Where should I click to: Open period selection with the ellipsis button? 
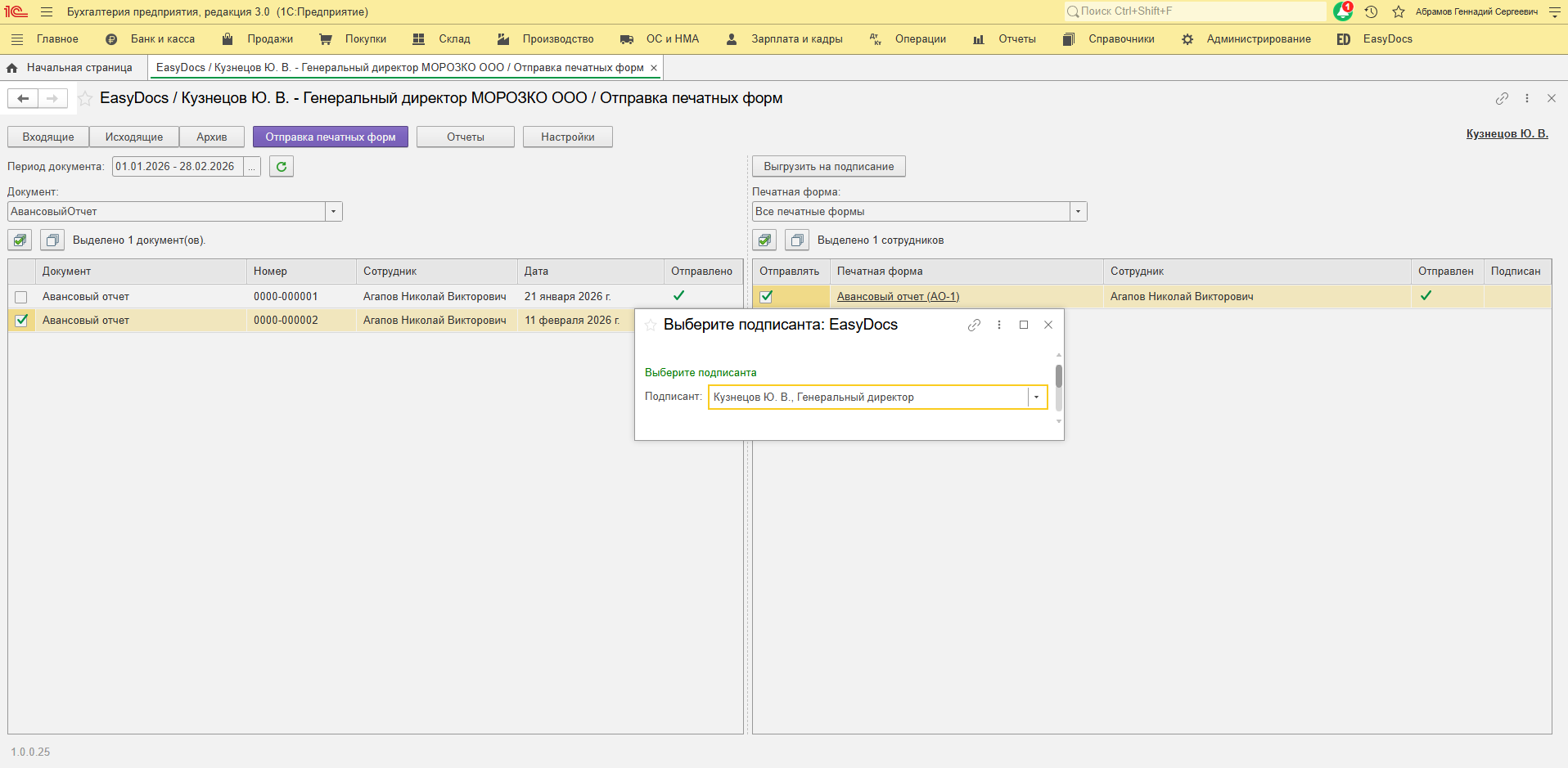coord(252,167)
